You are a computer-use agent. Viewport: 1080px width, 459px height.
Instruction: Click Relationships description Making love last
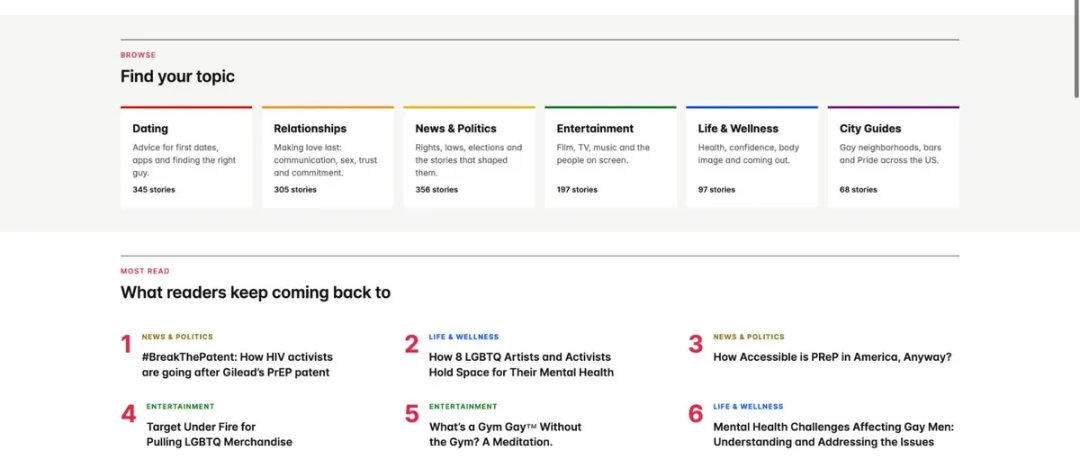pyautogui.click(x=325, y=160)
